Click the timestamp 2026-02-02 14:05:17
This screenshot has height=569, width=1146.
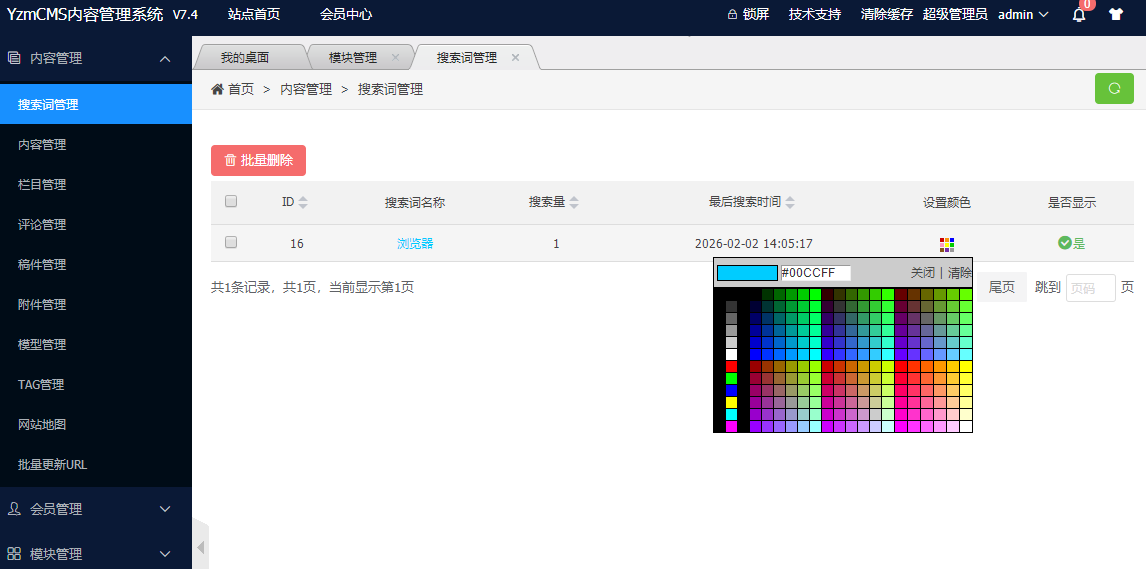754,244
